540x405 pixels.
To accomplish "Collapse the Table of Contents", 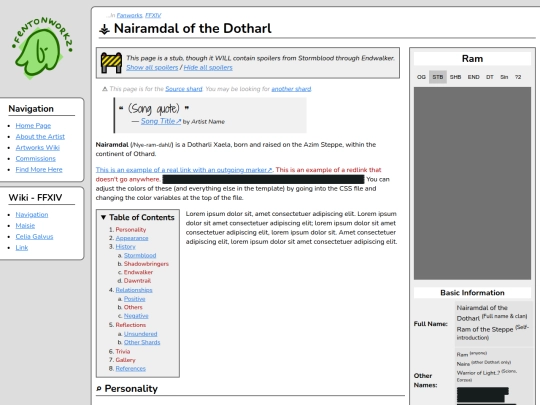I will [x=103, y=217].
